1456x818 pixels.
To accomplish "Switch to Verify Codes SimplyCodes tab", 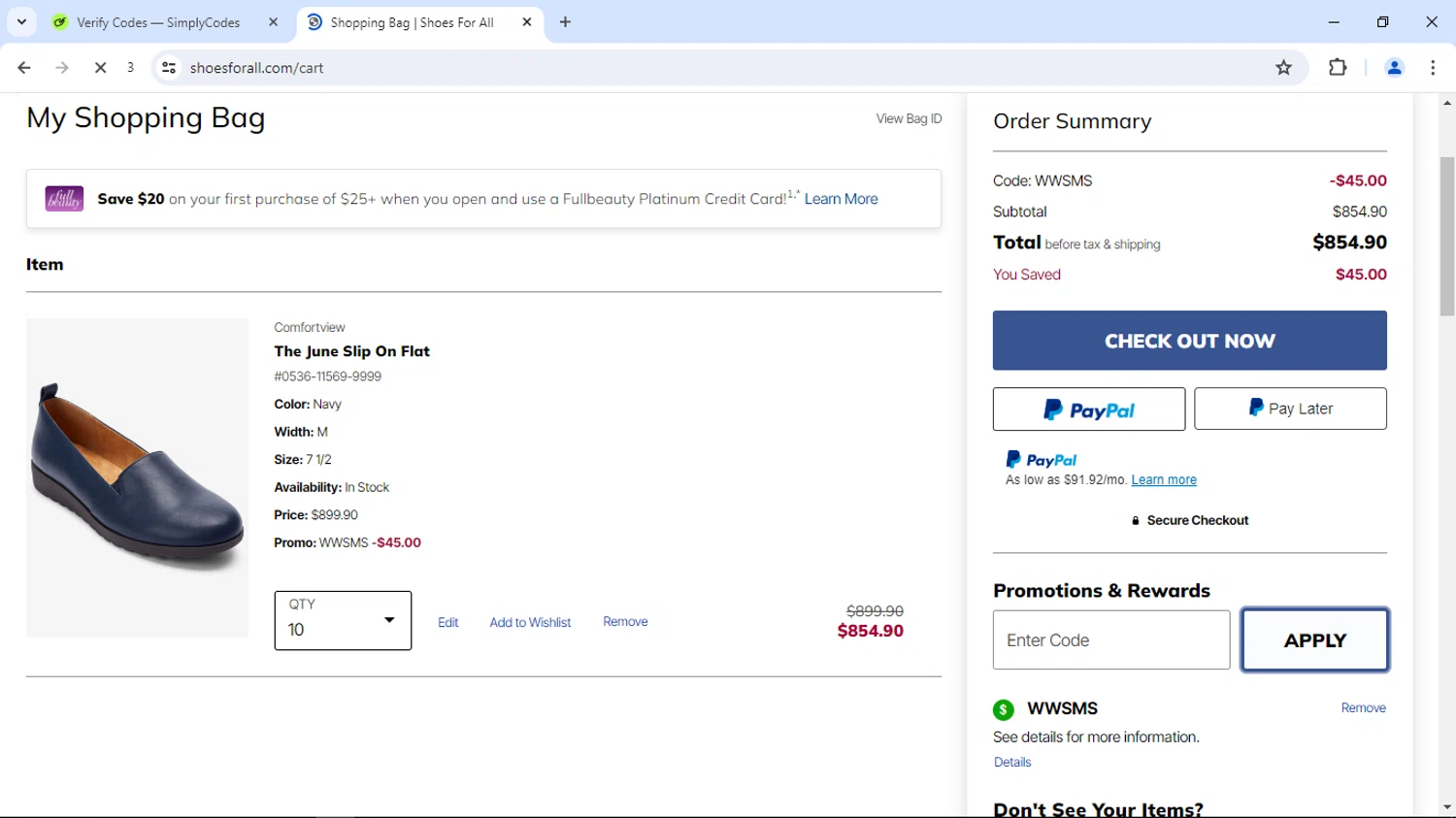I will click(157, 22).
